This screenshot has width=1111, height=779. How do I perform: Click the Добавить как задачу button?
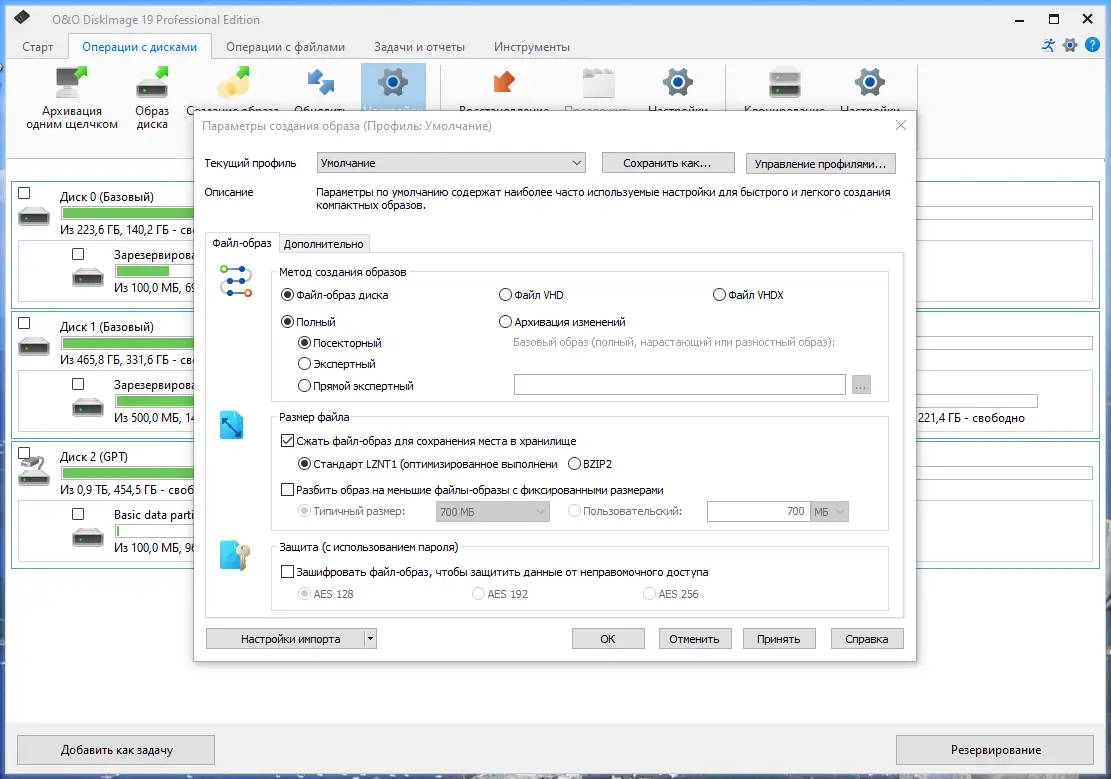tap(116, 750)
